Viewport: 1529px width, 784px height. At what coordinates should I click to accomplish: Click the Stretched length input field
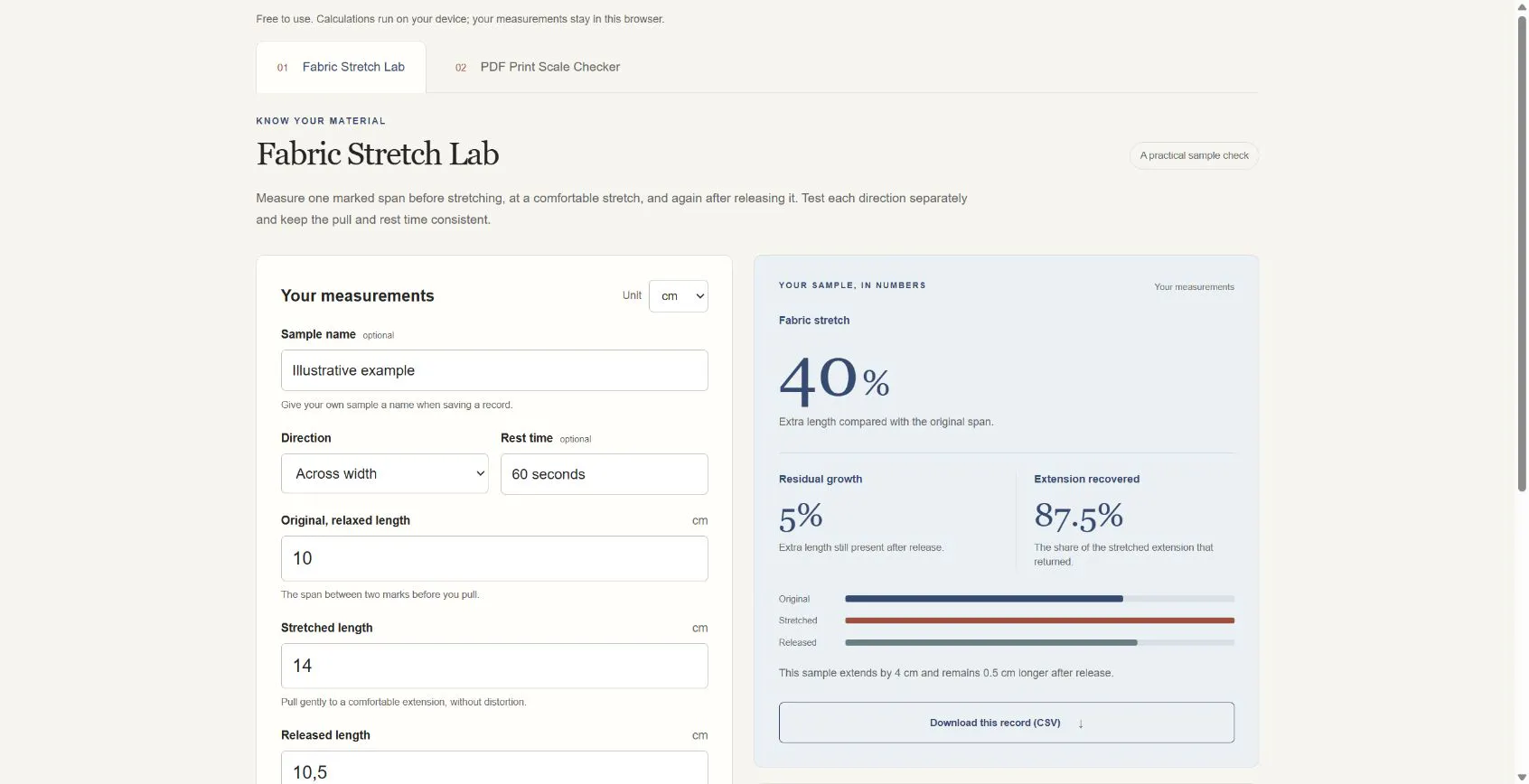point(494,666)
